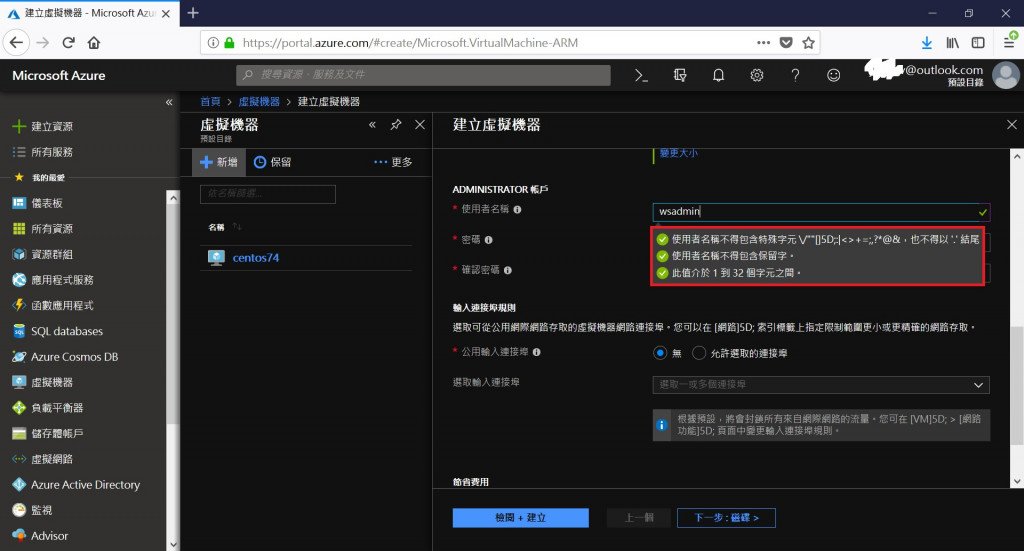Focus the filter by name field
The width and height of the screenshot is (1024, 551).
[x=268, y=194]
